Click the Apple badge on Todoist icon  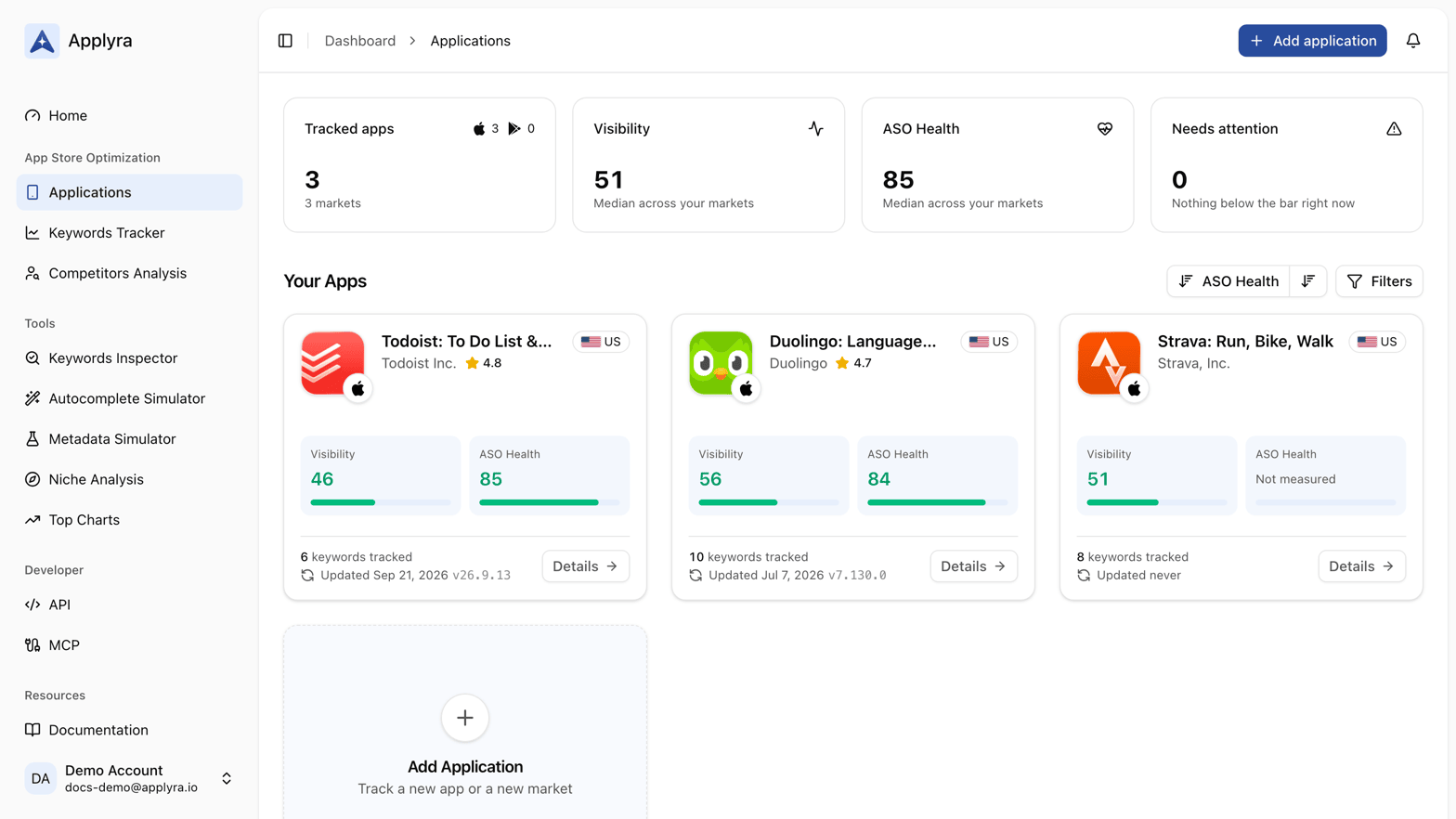click(x=357, y=389)
